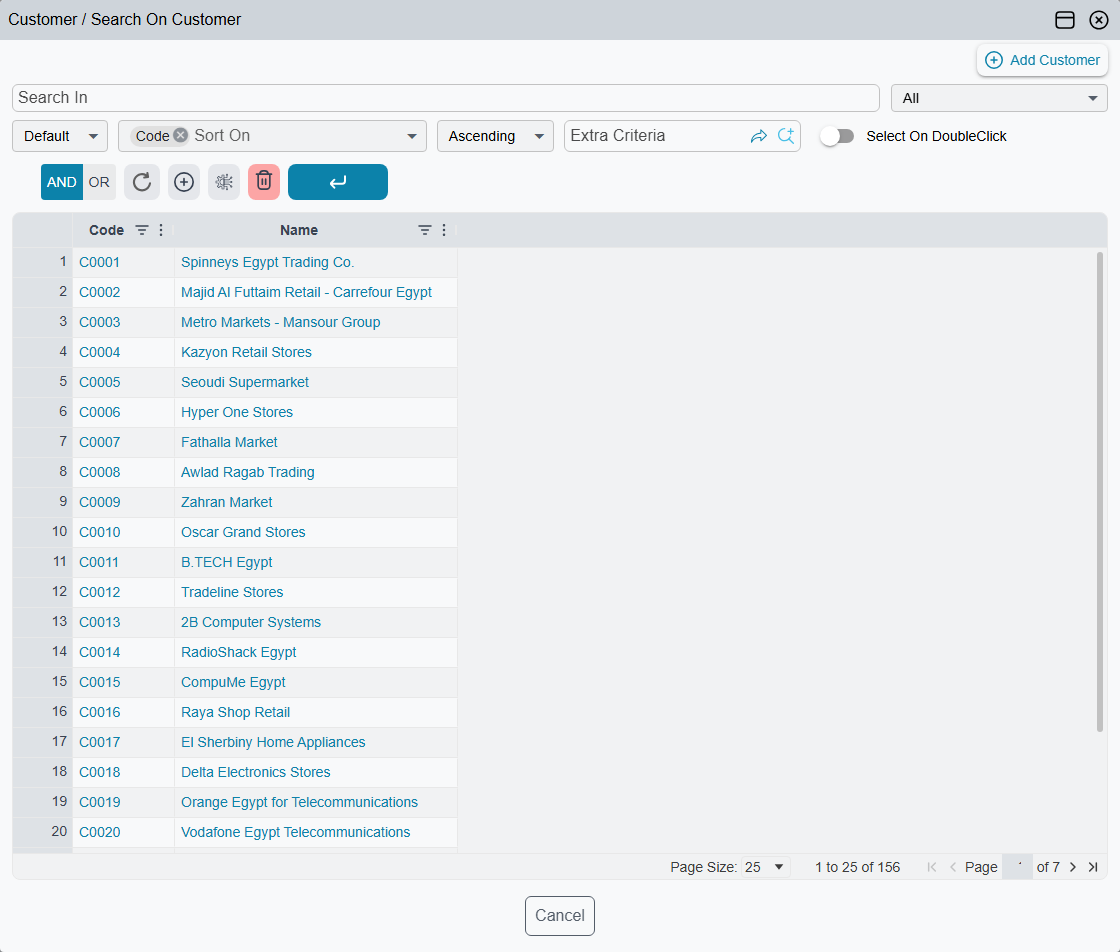
Task: Select Fathalla Market
Action: coord(229,442)
